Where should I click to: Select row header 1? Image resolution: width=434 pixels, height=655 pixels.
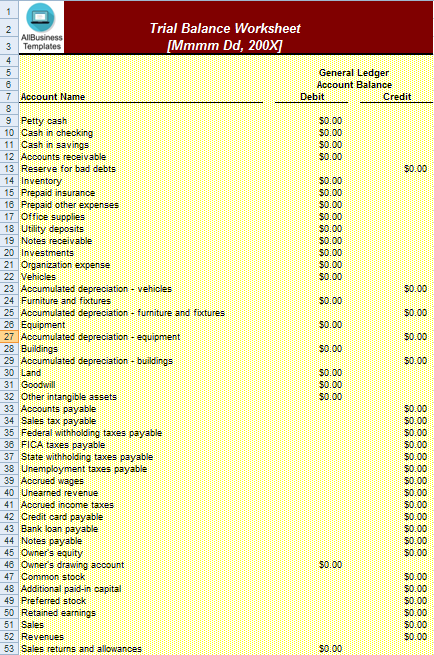9,12
